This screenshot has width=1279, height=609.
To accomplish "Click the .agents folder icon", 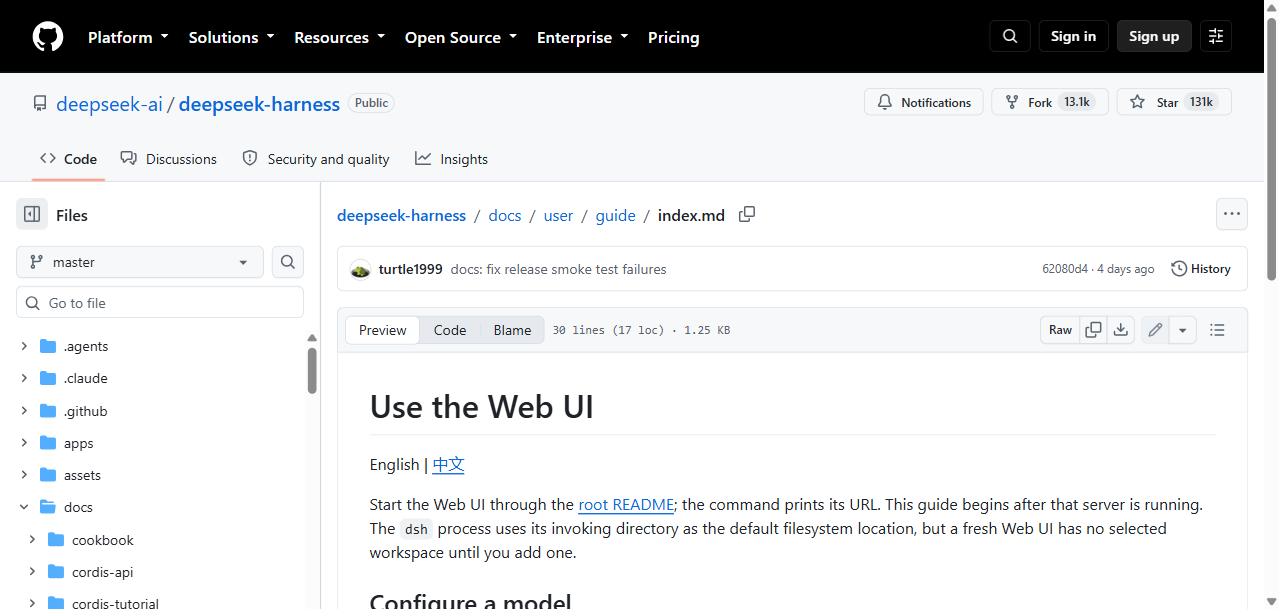I will coord(48,346).
